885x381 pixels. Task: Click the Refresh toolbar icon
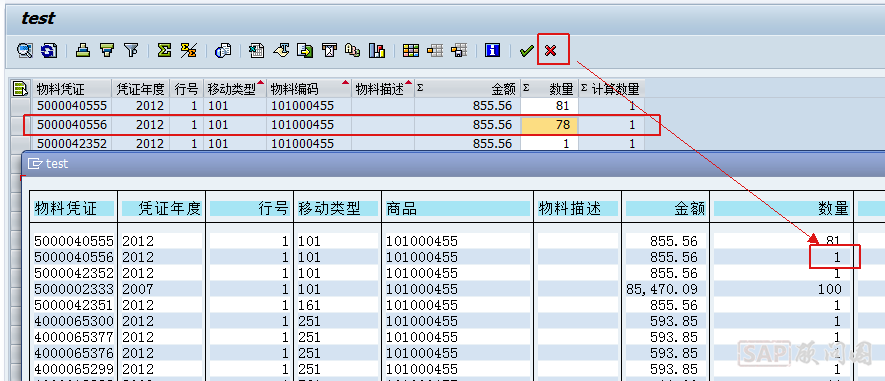[x=50, y=51]
